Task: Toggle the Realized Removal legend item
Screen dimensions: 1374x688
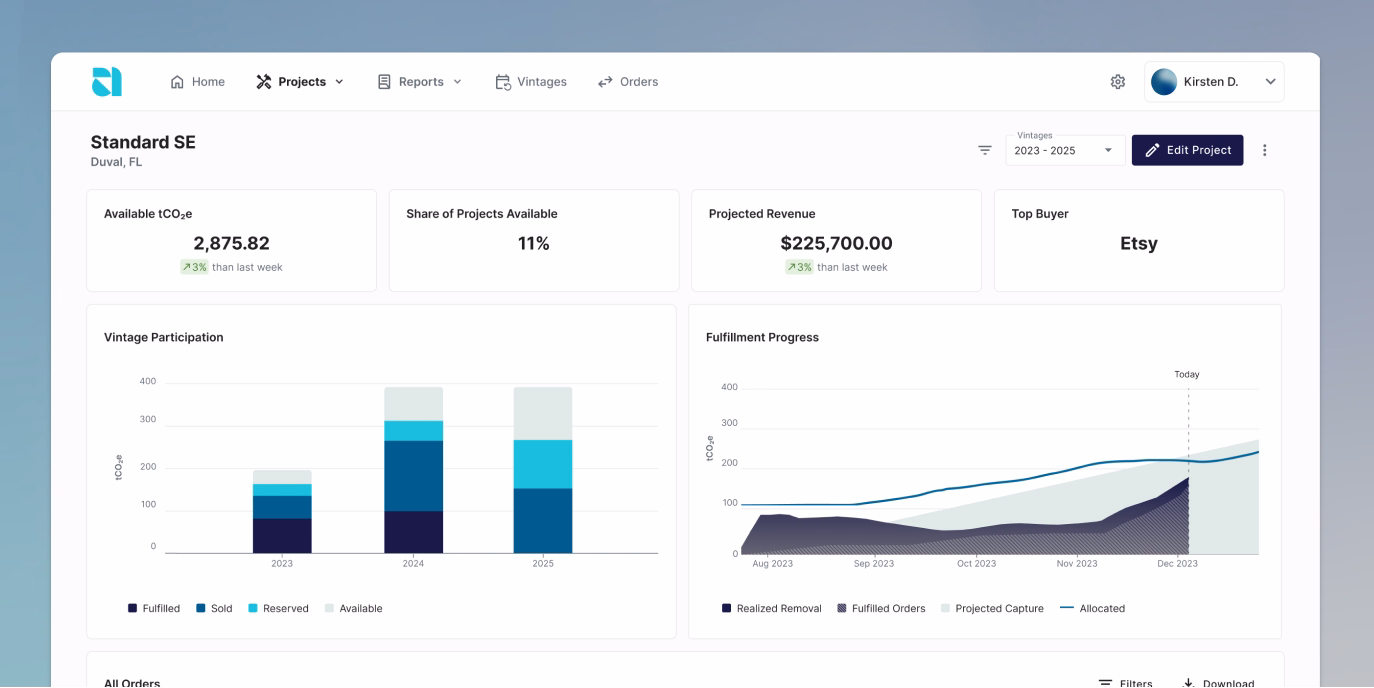Action: click(772, 608)
